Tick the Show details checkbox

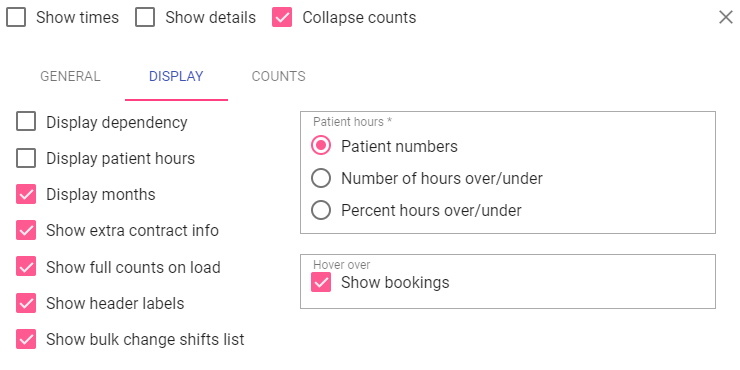tap(145, 17)
